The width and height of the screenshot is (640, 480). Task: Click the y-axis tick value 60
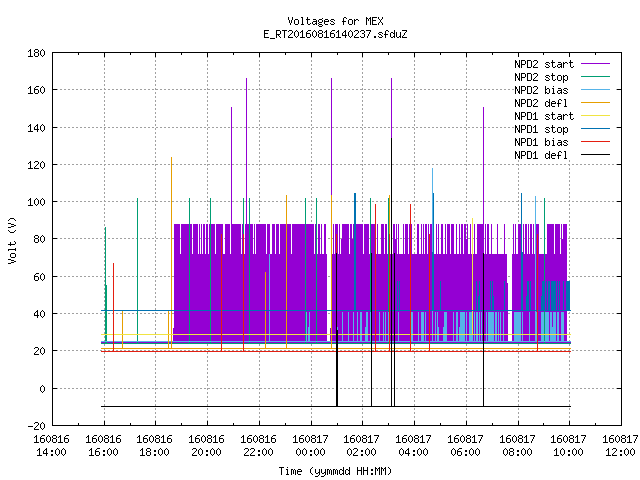(x=39, y=277)
